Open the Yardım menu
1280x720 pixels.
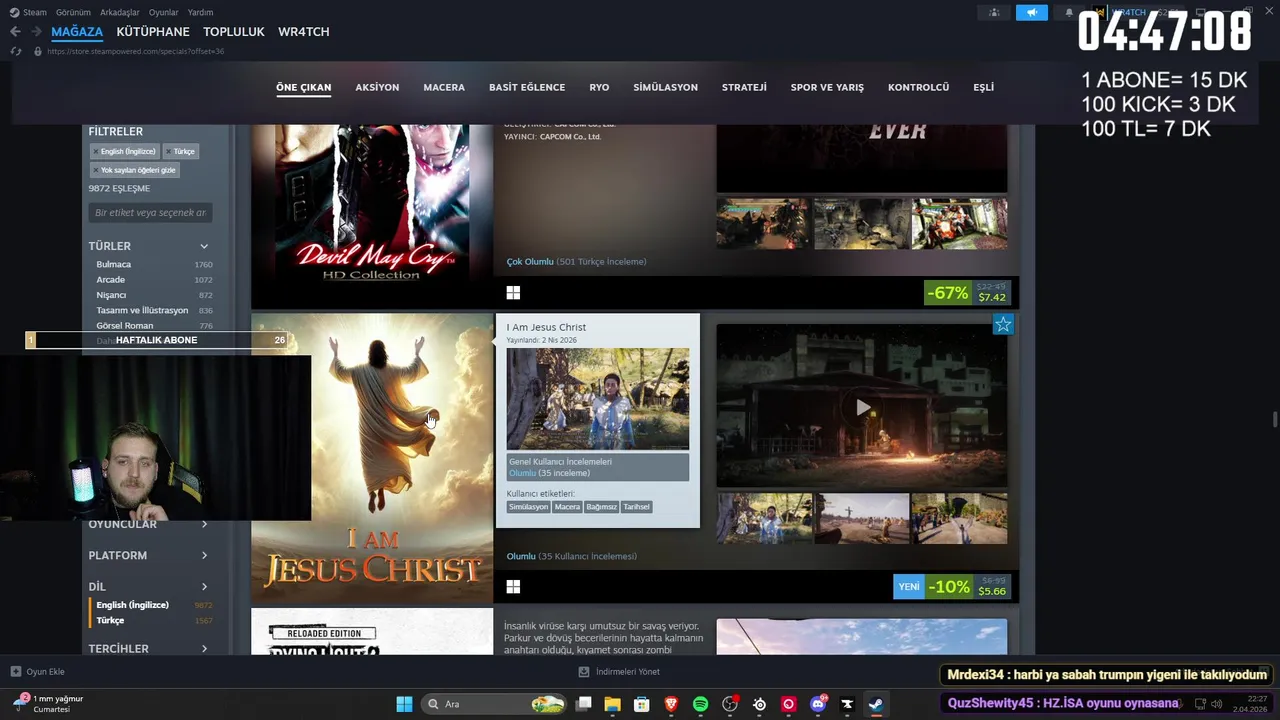coord(200,12)
